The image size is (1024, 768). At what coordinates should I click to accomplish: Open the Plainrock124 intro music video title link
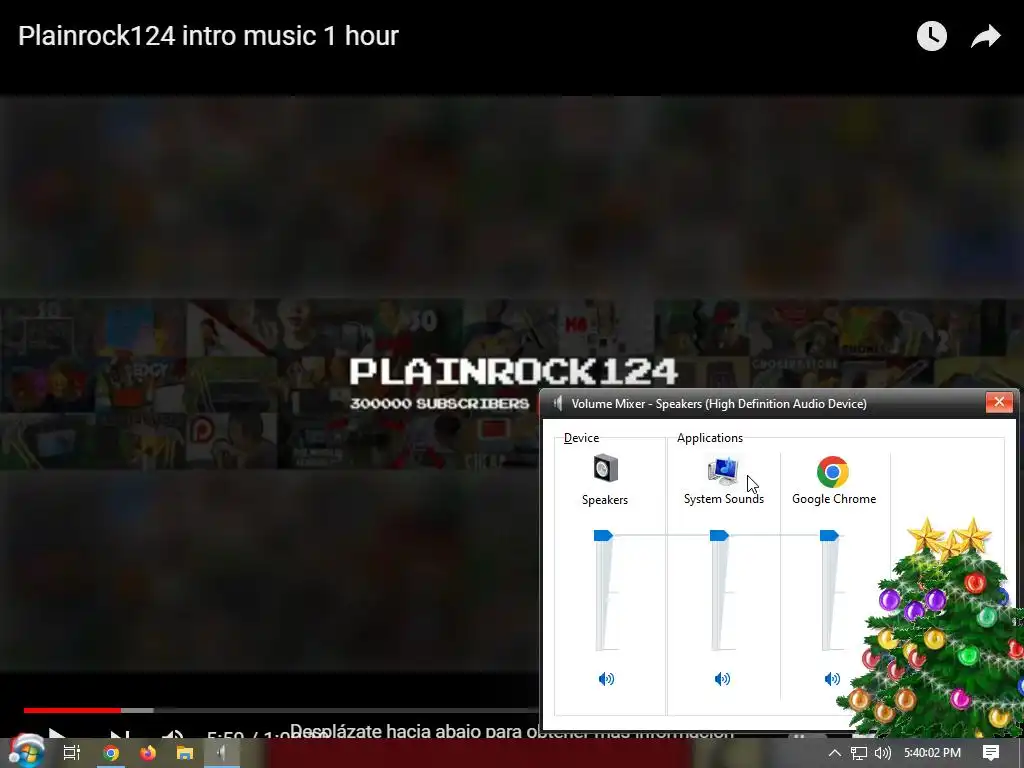(x=208, y=35)
